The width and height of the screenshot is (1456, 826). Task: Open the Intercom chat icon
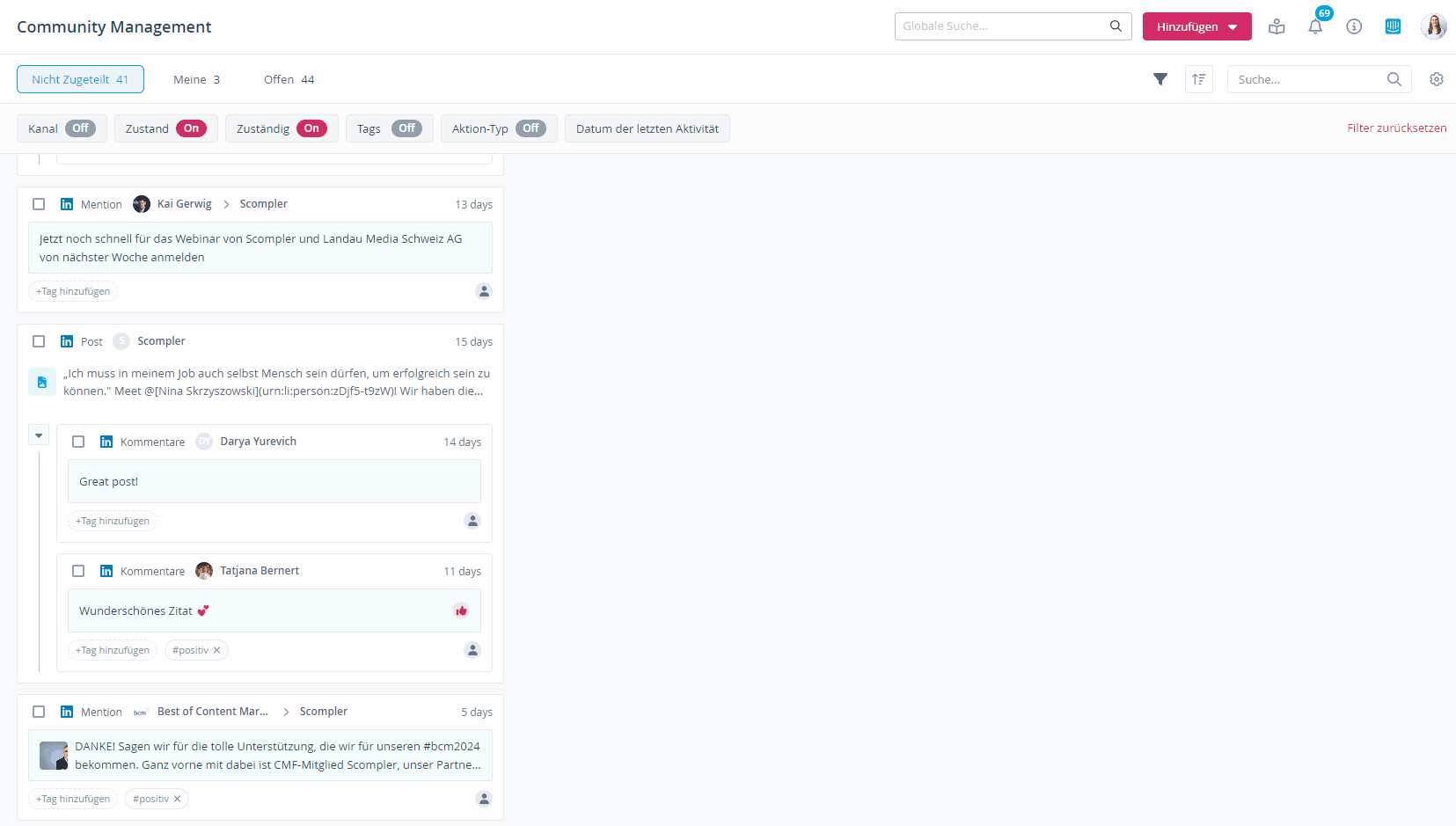coord(1393,26)
